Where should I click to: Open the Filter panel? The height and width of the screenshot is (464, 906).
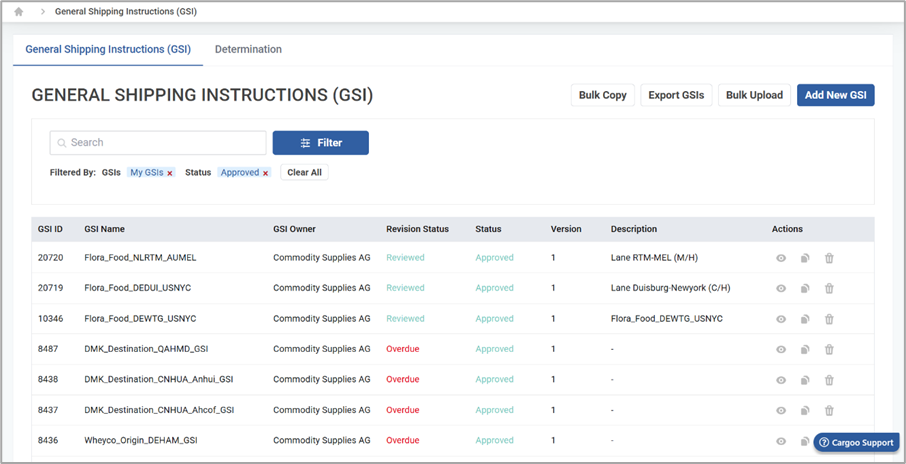pyautogui.click(x=321, y=143)
